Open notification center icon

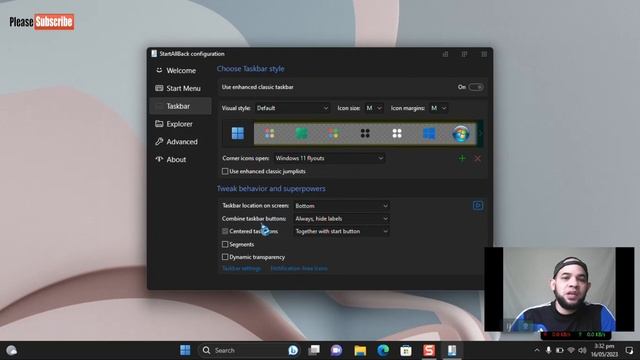point(629,350)
